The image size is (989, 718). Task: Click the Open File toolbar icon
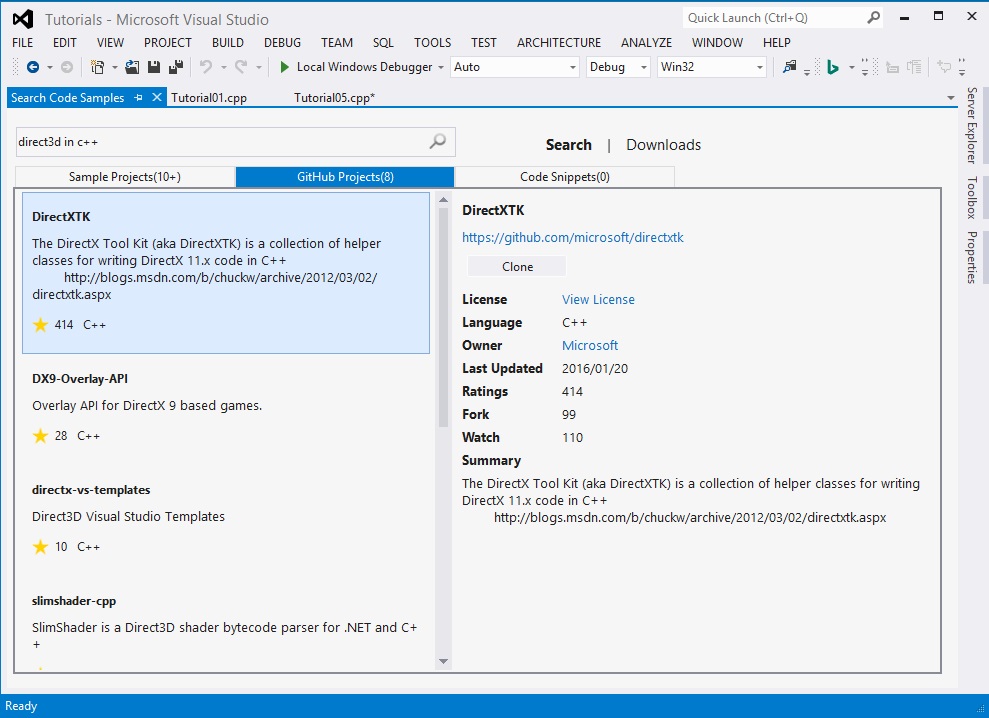pos(133,67)
